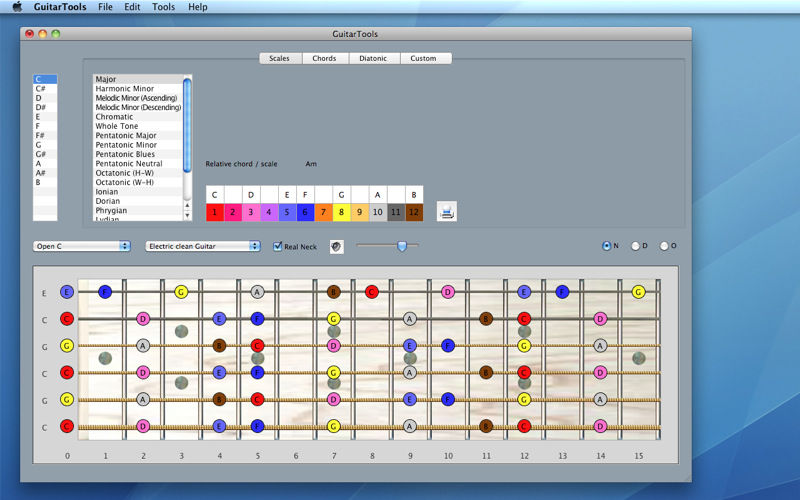Select root note C# in key list

[45, 89]
